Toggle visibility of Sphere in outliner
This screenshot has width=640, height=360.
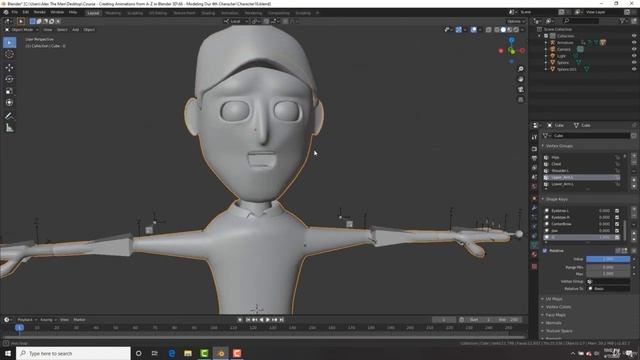(634, 62)
